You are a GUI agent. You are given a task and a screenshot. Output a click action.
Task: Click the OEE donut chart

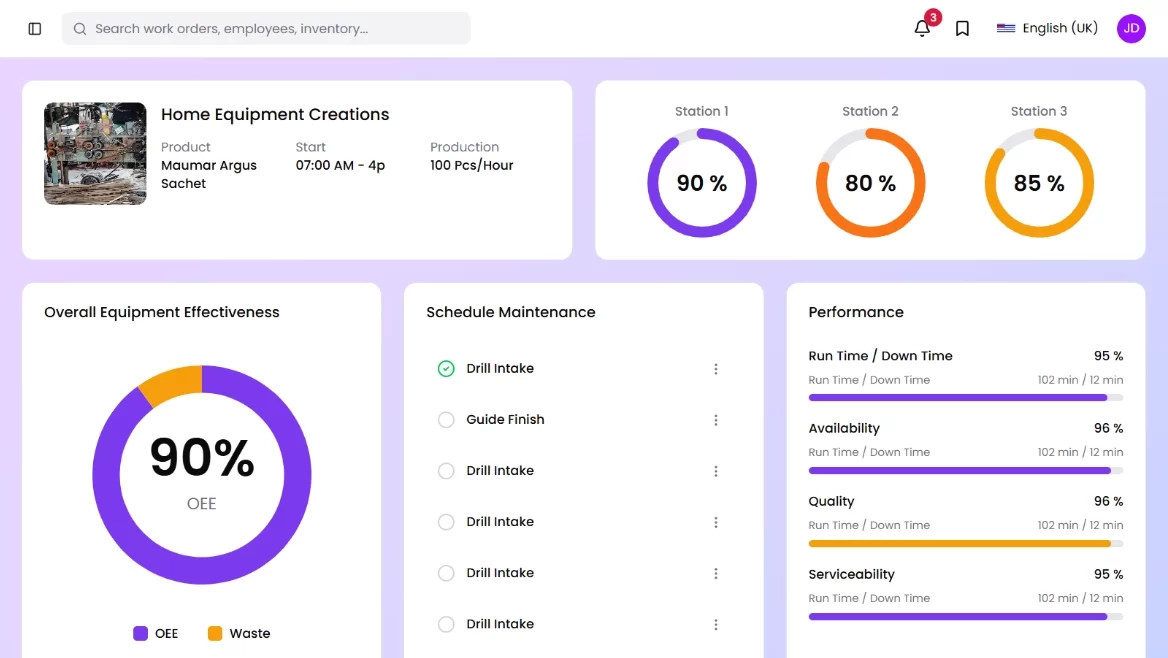[202, 474]
